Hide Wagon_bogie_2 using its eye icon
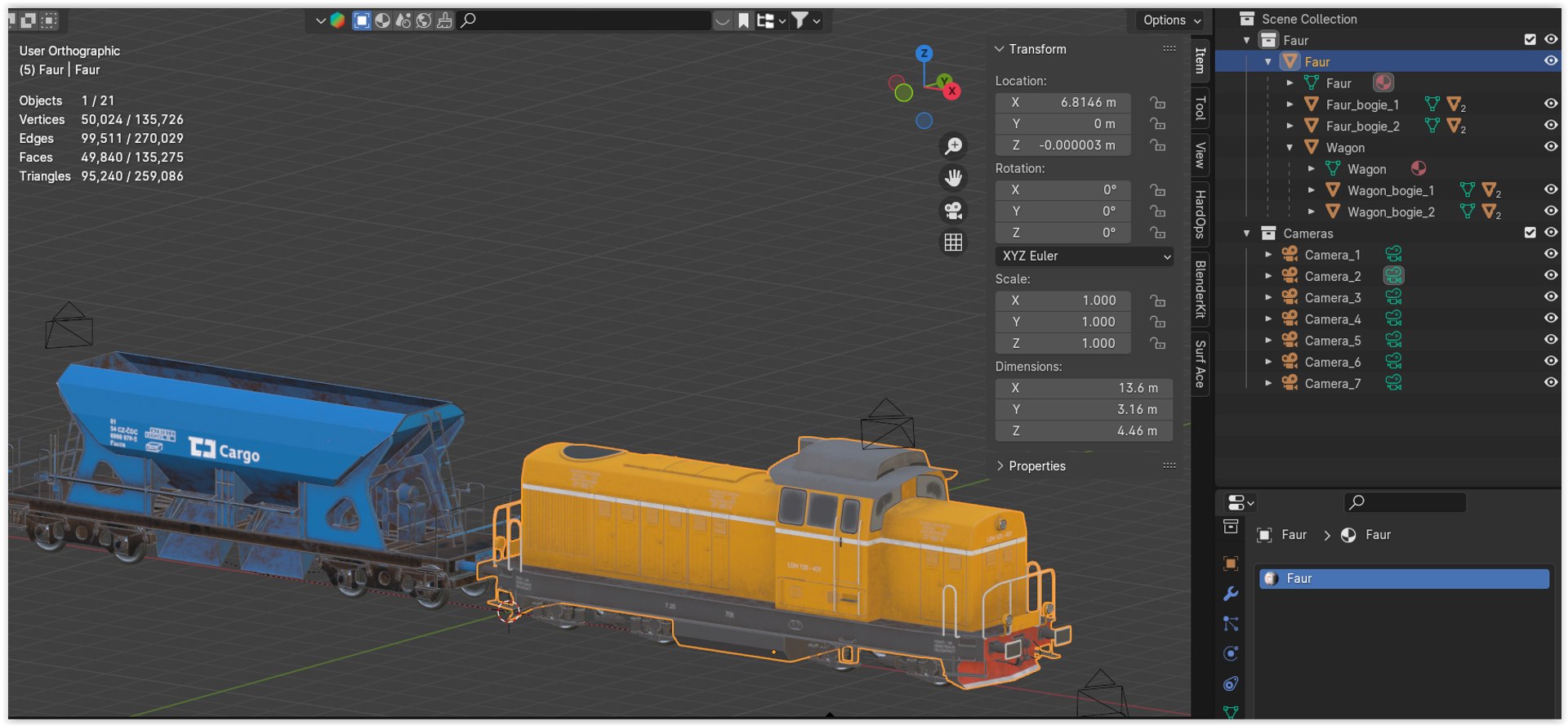The height and width of the screenshot is (726, 1568). (1550, 211)
